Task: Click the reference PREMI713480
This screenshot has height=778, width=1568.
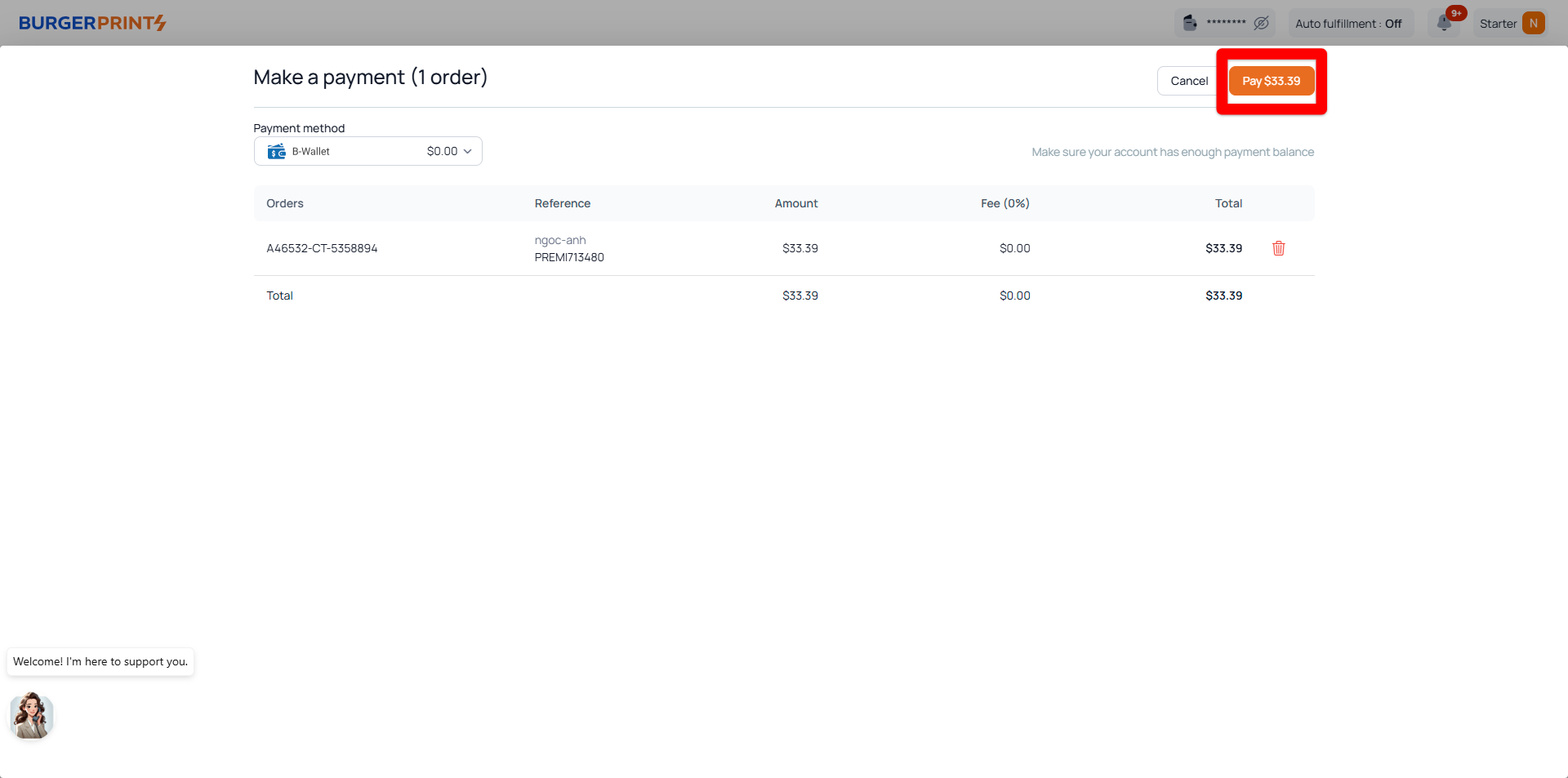Action: [x=569, y=257]
